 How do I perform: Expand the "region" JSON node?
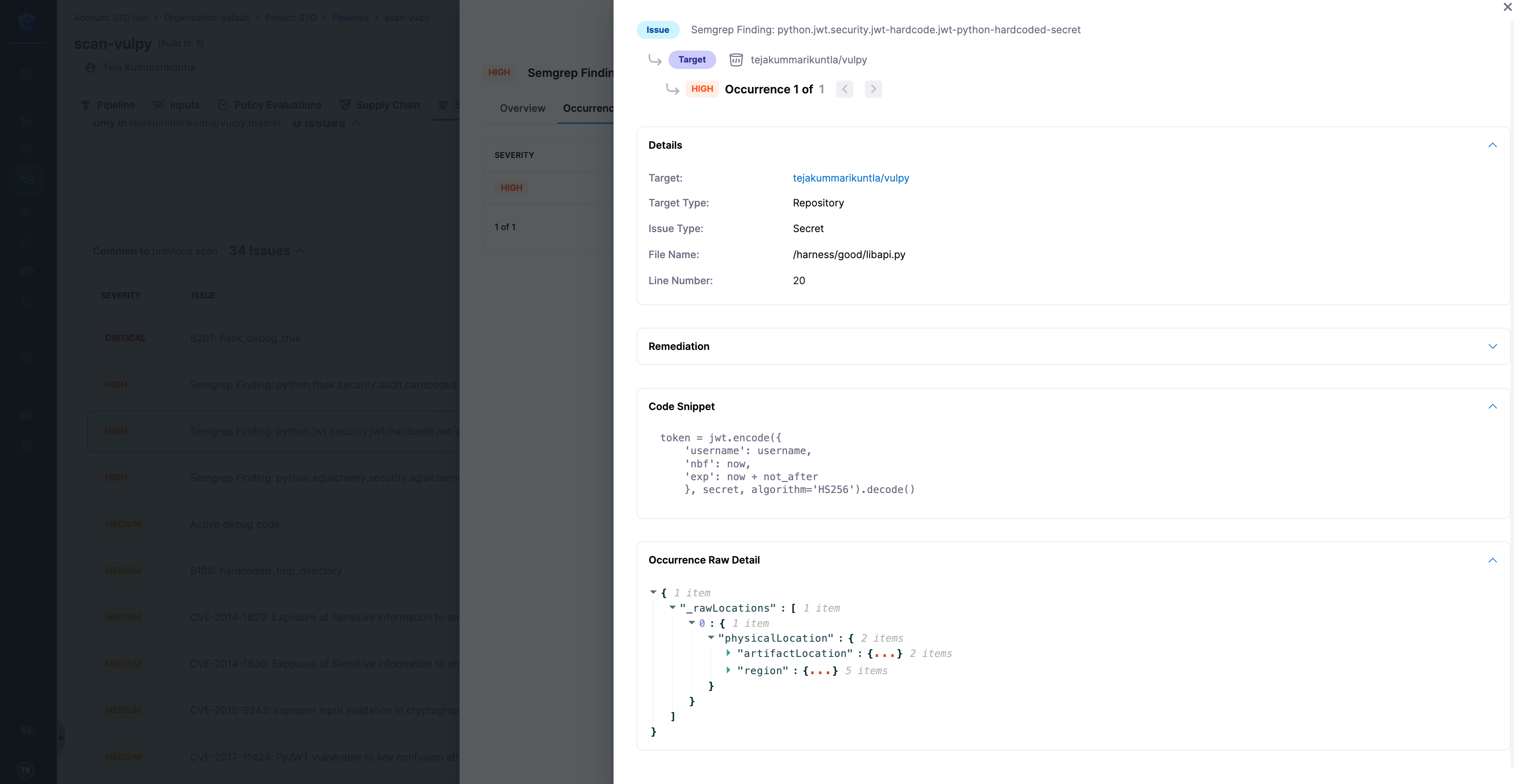[728, 670]
